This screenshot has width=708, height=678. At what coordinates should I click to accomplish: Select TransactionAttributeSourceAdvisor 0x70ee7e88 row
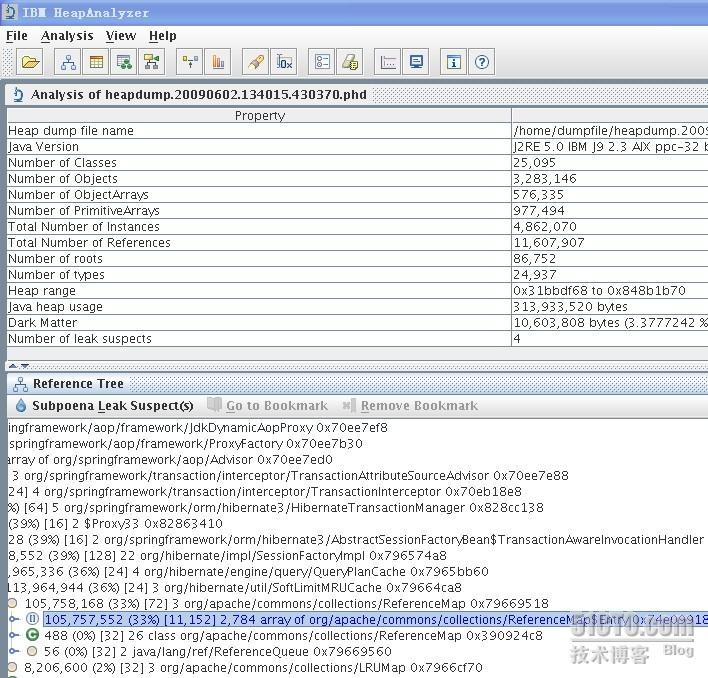tap(289, 475)
